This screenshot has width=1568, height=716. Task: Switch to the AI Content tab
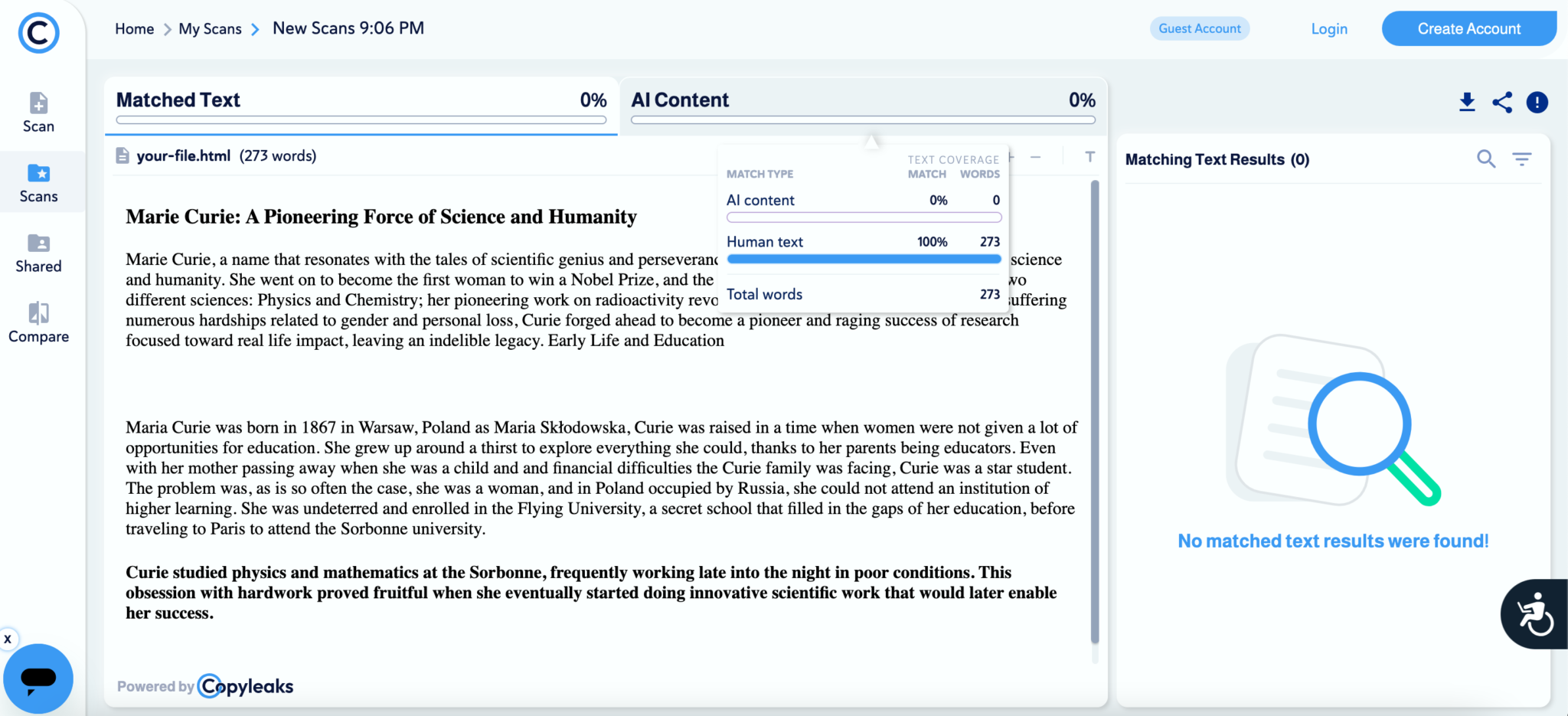click(x=863, y=106)
